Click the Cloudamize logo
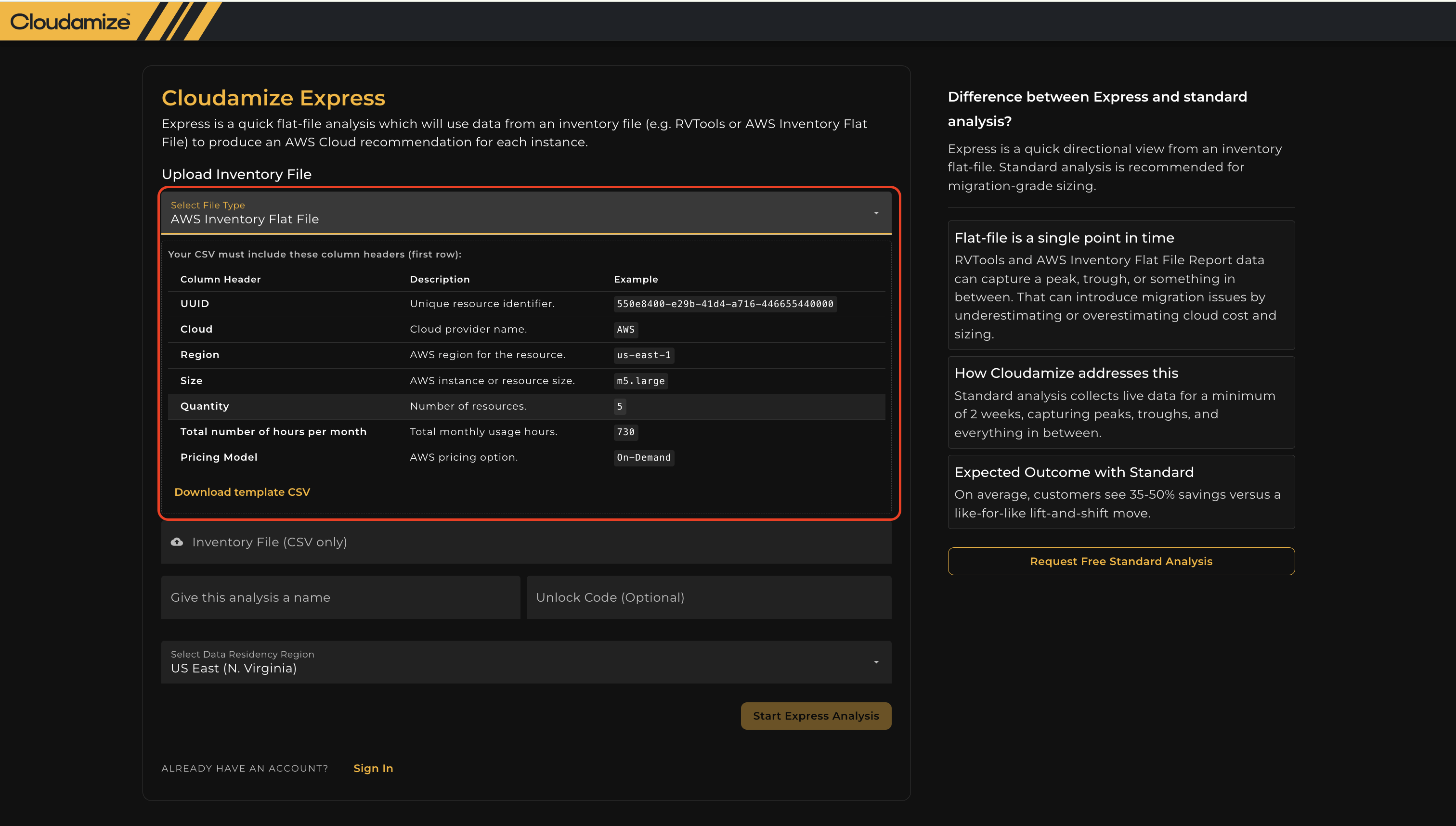This screenshot has width=1456, height=826. 70,22
